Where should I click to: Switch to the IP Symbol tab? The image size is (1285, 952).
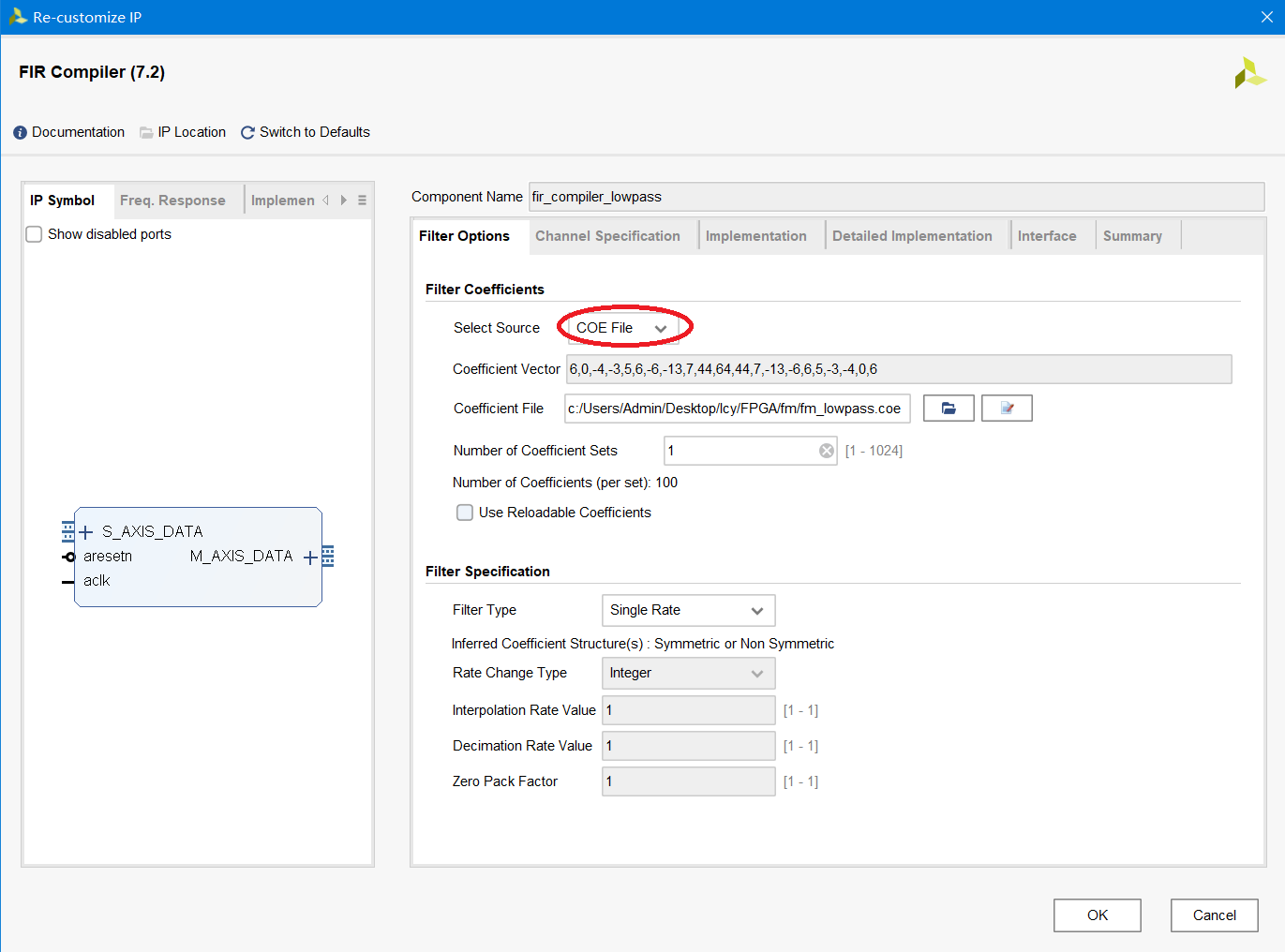coord(62,201)
